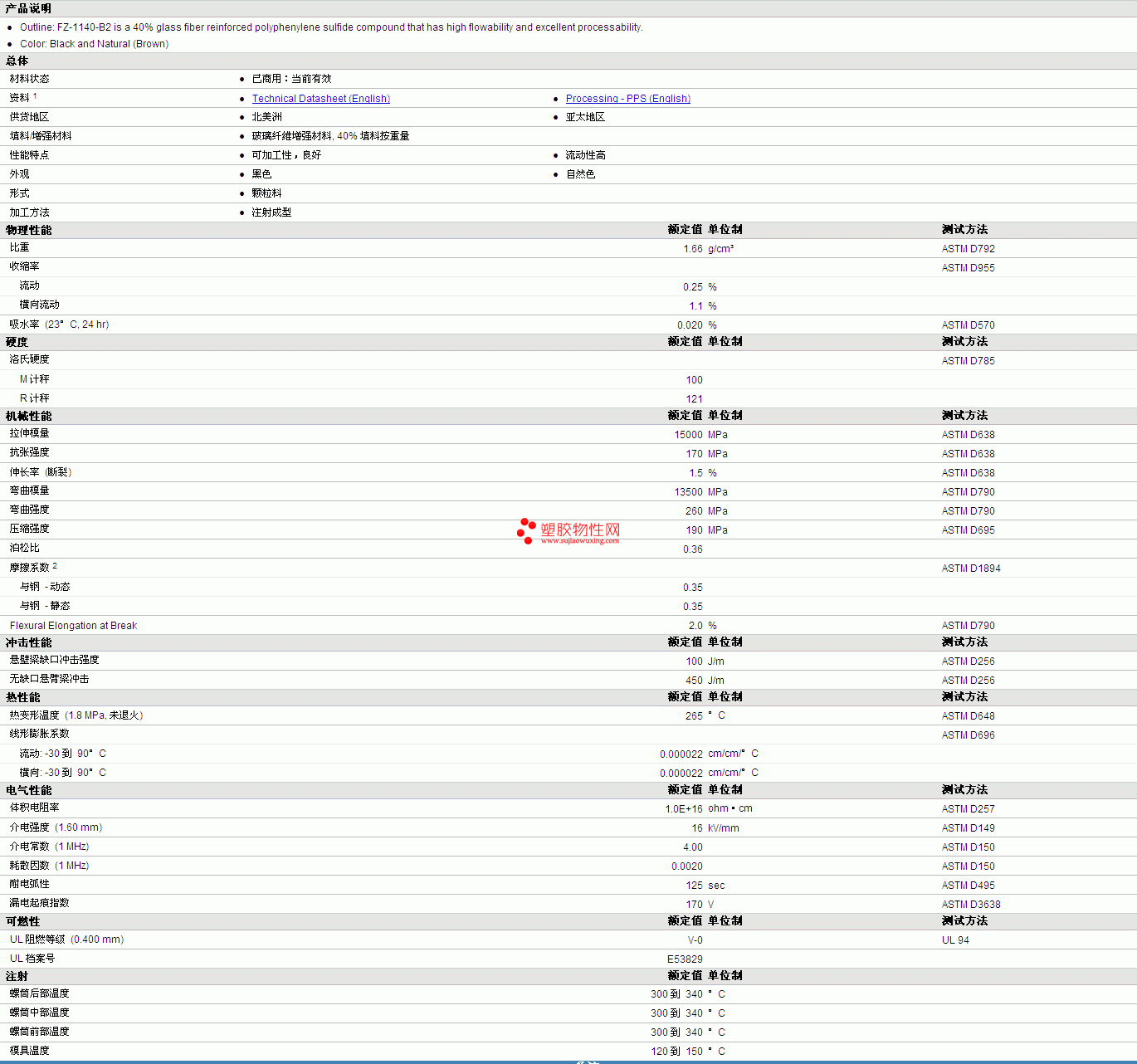Screen dimensions: 1137x1064
Task: Select the ASTM D648 test method
Action: tap(968, 716)
